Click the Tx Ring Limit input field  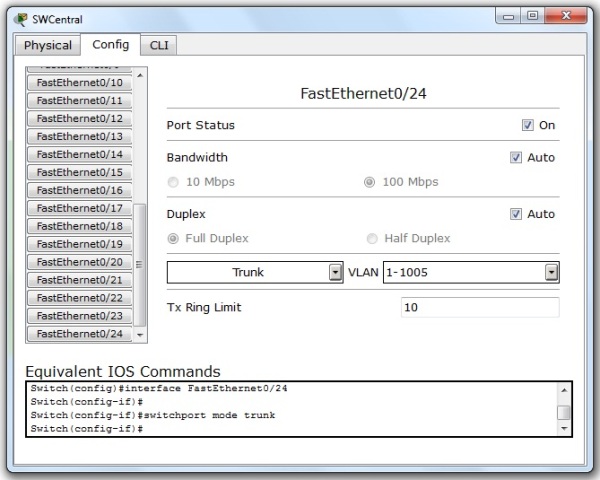[479, 308]
